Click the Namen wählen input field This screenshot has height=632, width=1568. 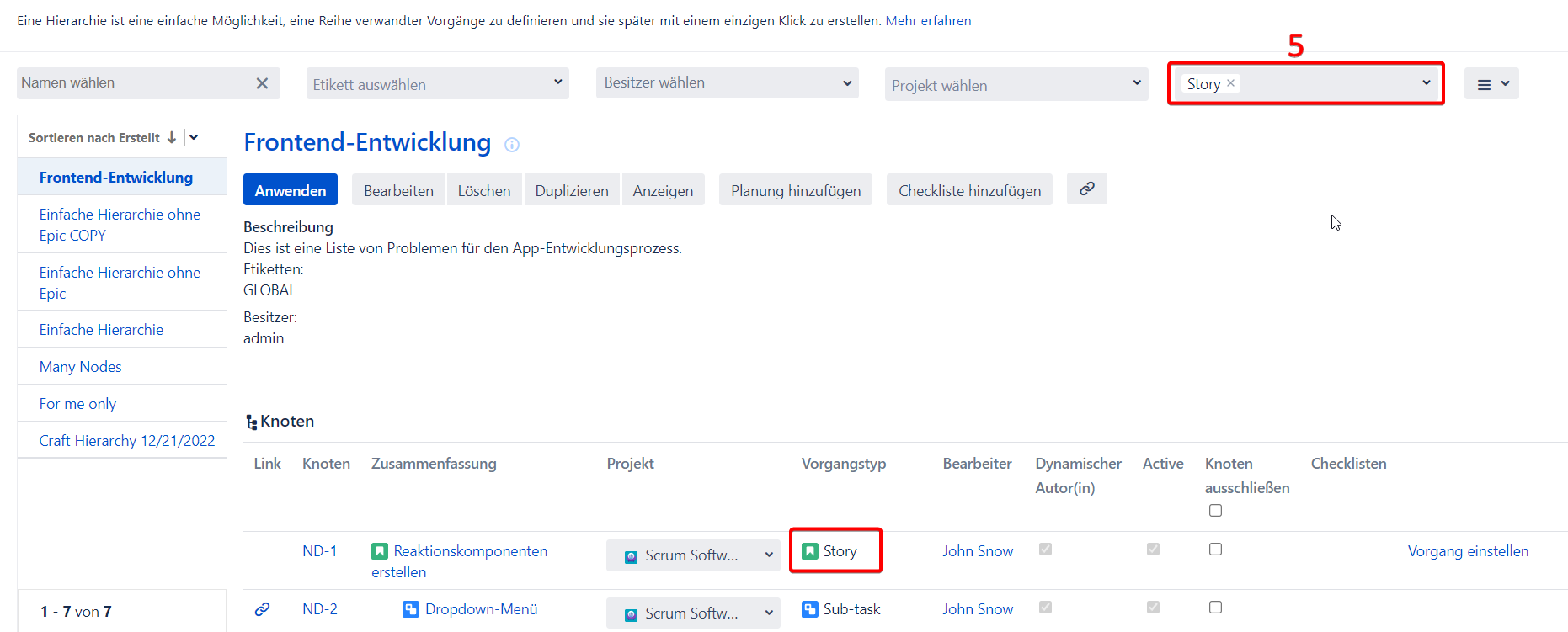tap(135, 83)
